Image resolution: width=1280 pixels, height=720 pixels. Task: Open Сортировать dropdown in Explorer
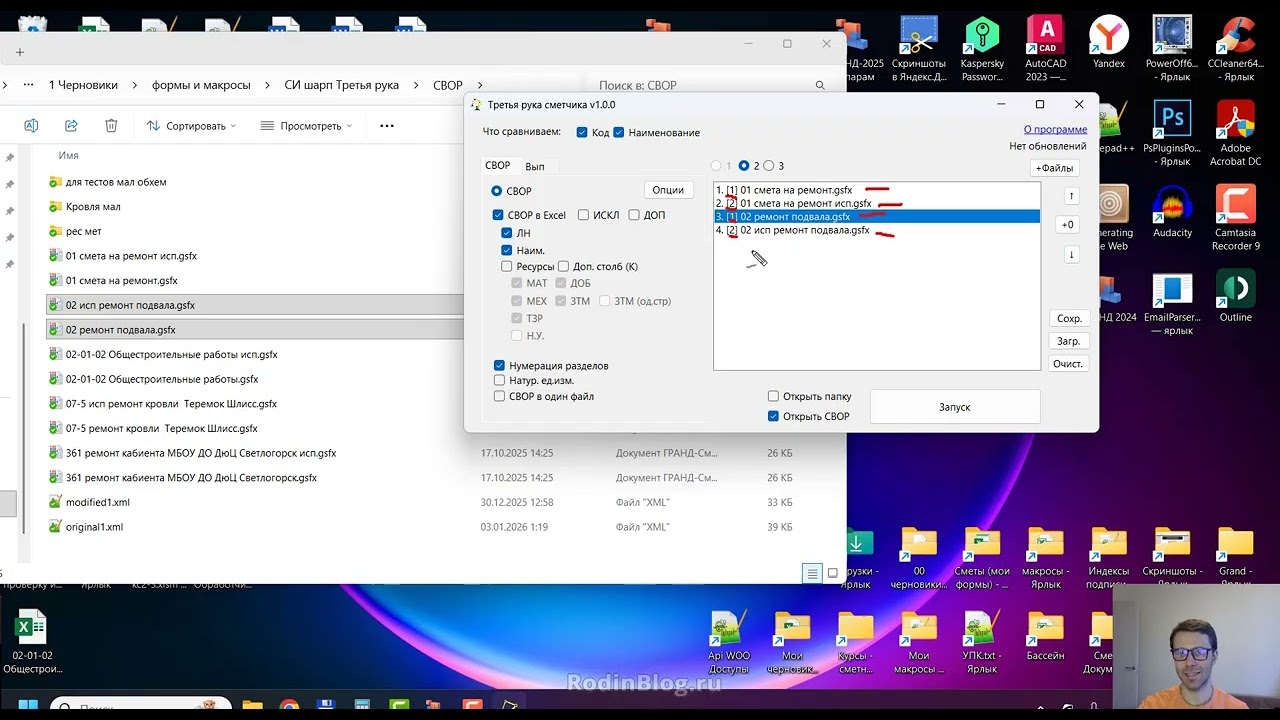click(x=191, y=126)
